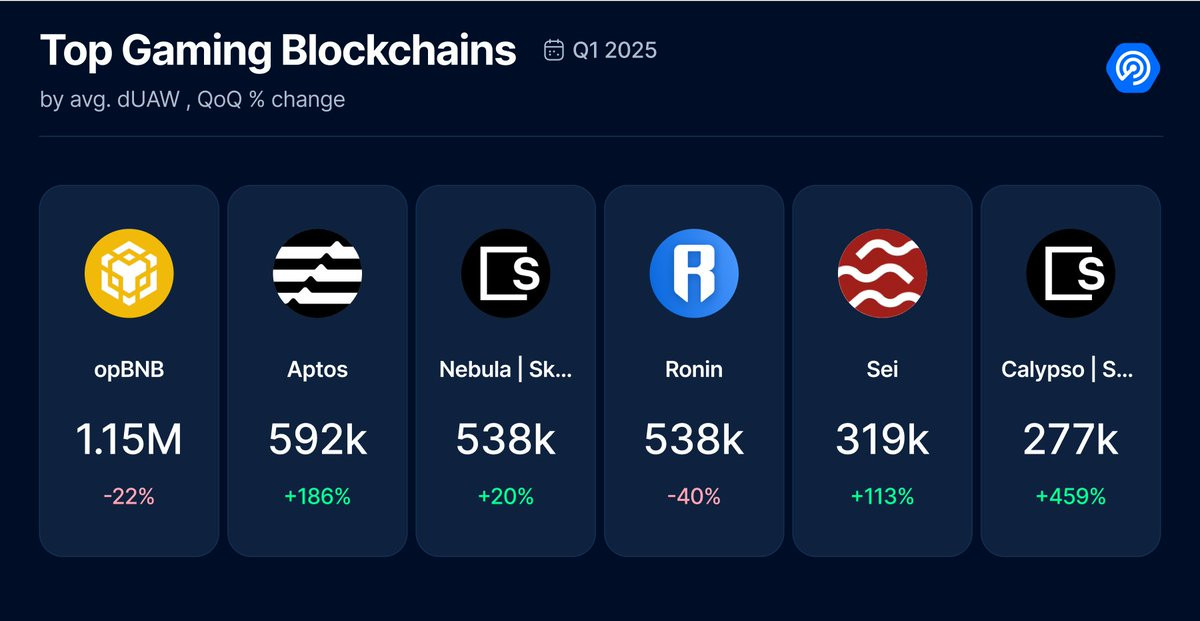The image size is (1200, 621).
Task: Click the Sei 319k value
Action: (x=882, y=439)
